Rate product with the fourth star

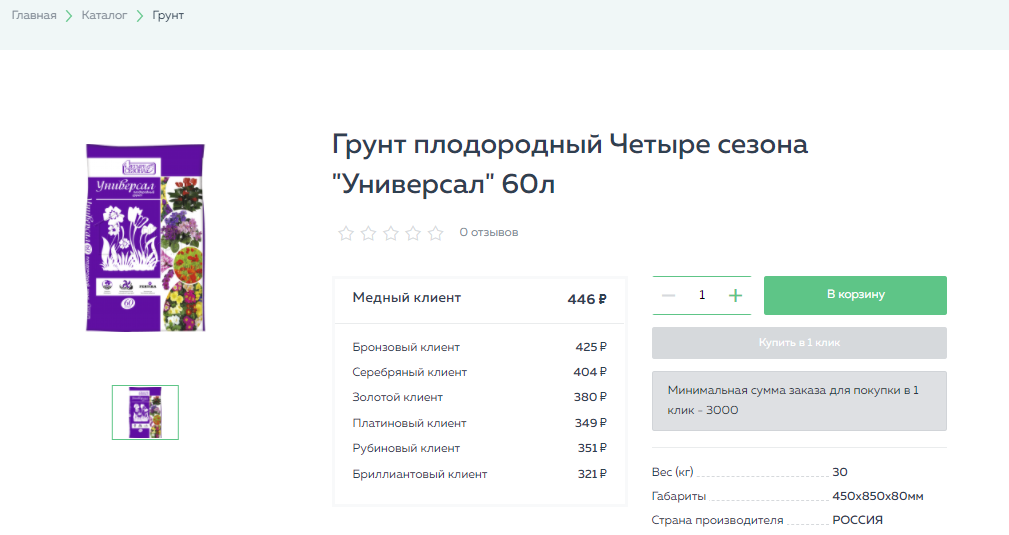413,233
